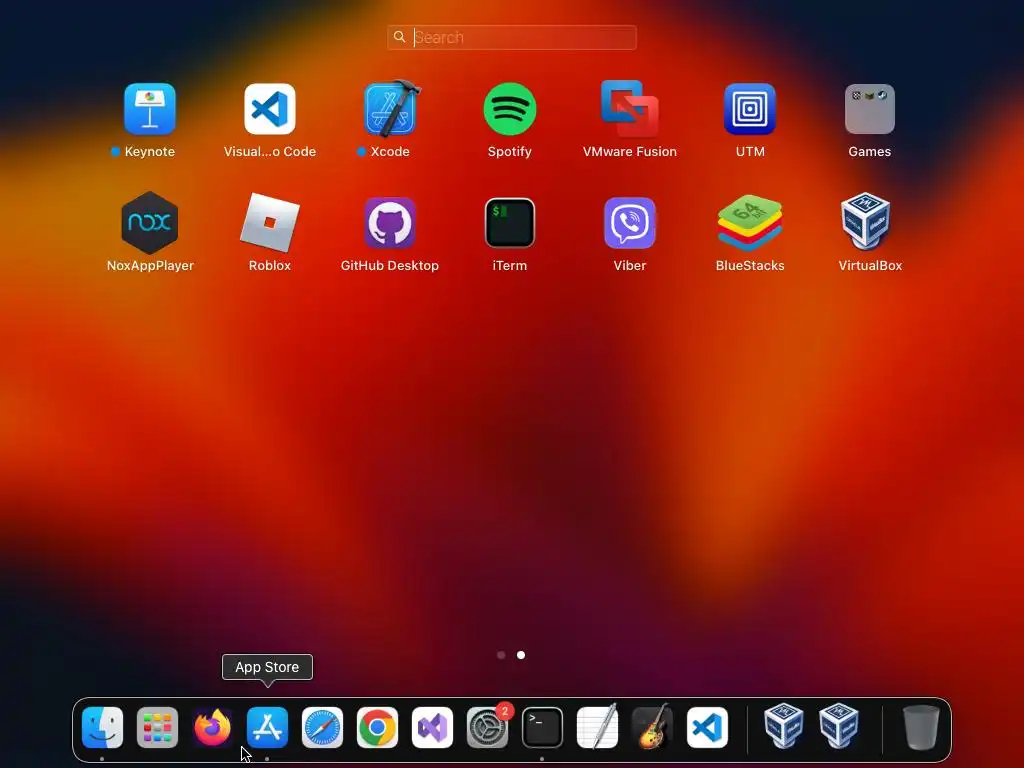1024x768 pixels.
Task: Open the Games folder
Action: [870, 108]
